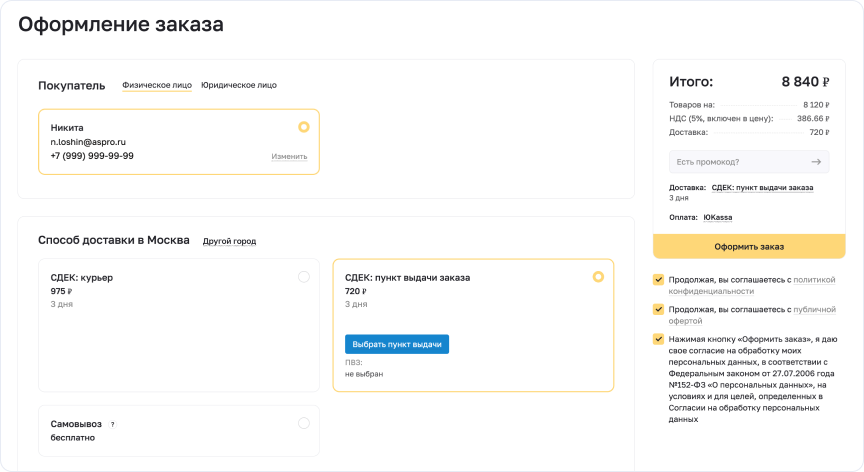Select the СДЕК: пункт выдачи заказа radio
This screenshot has height=472, width=864.
pos(598,277)
